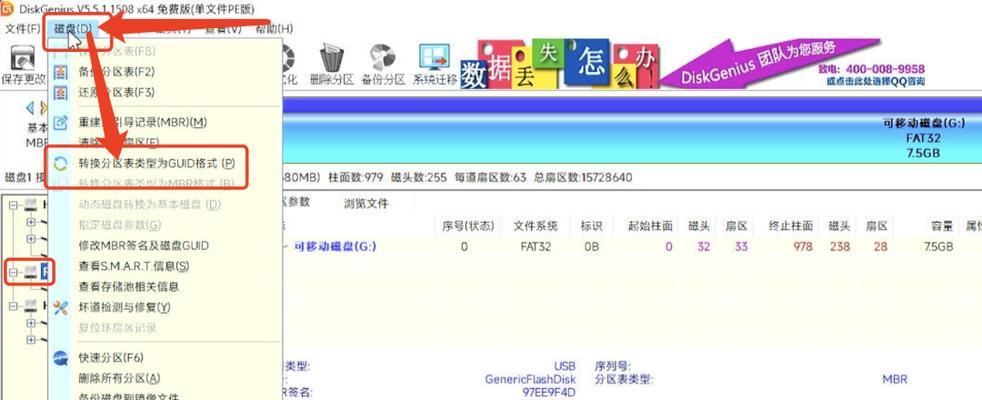Click the greyed 复位坏扇区记录 entry

click(x=117, y=327)
